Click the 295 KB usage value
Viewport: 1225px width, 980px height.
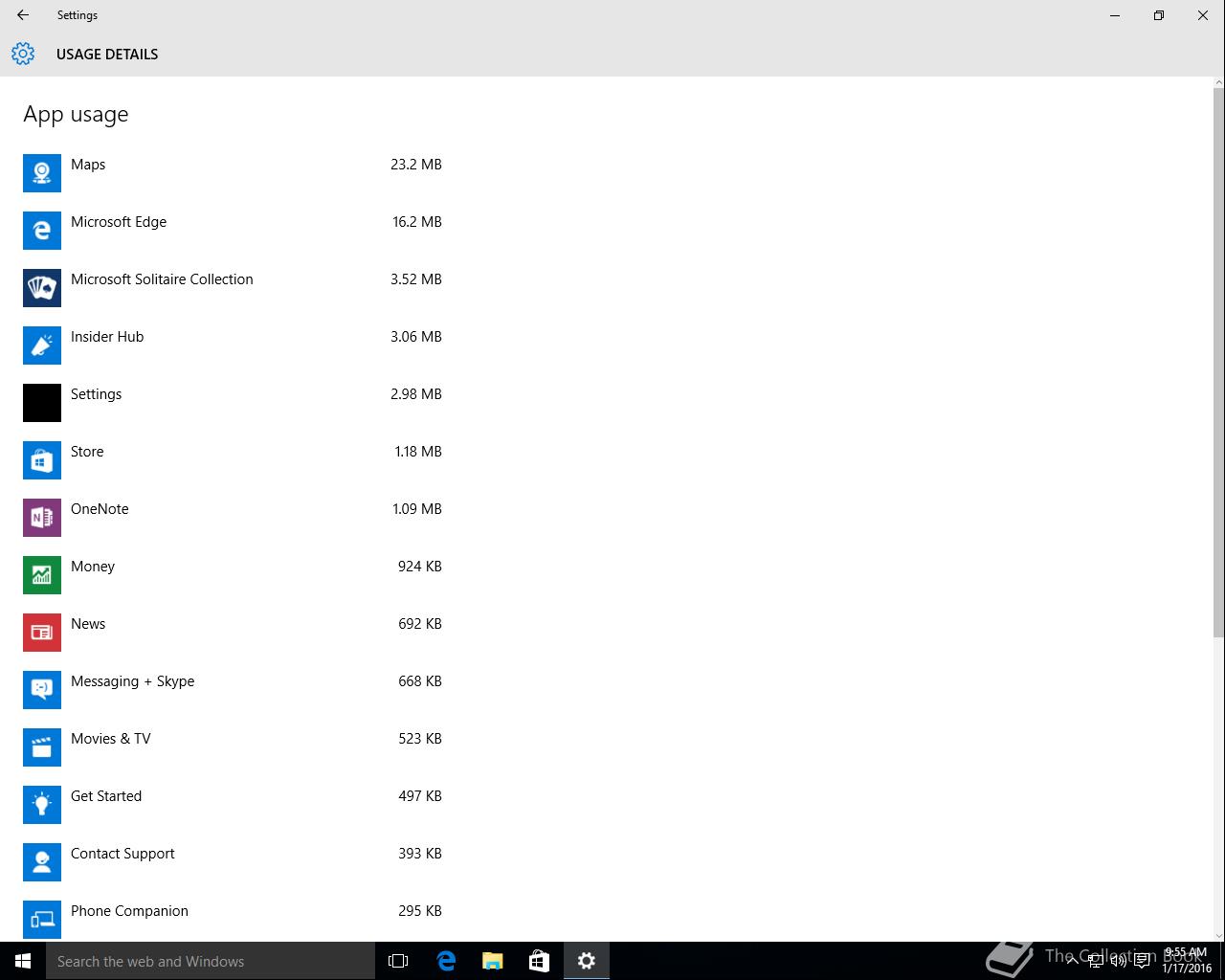[420, 911]
